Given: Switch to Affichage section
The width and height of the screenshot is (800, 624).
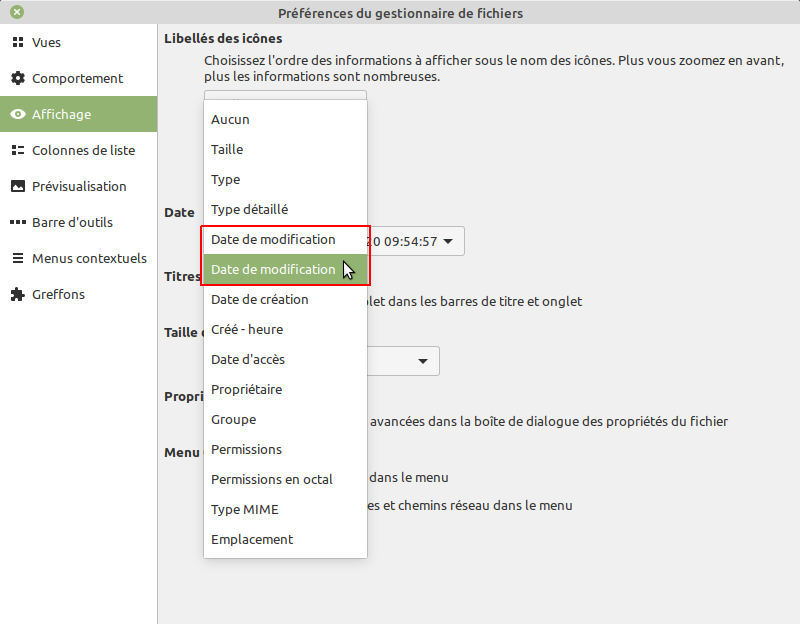Looking at the screenshot, I should pos(79,114).
